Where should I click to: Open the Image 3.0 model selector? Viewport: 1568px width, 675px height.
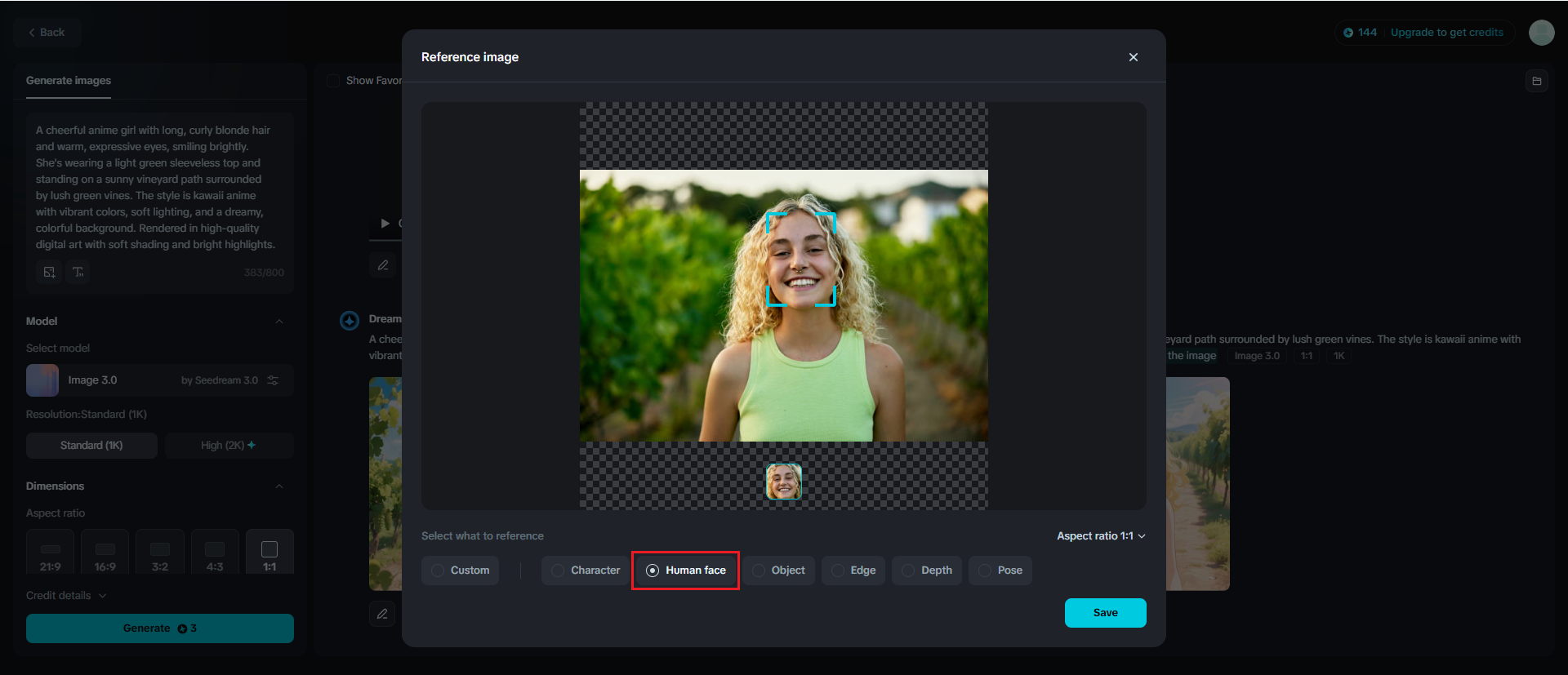coord(160,380)
